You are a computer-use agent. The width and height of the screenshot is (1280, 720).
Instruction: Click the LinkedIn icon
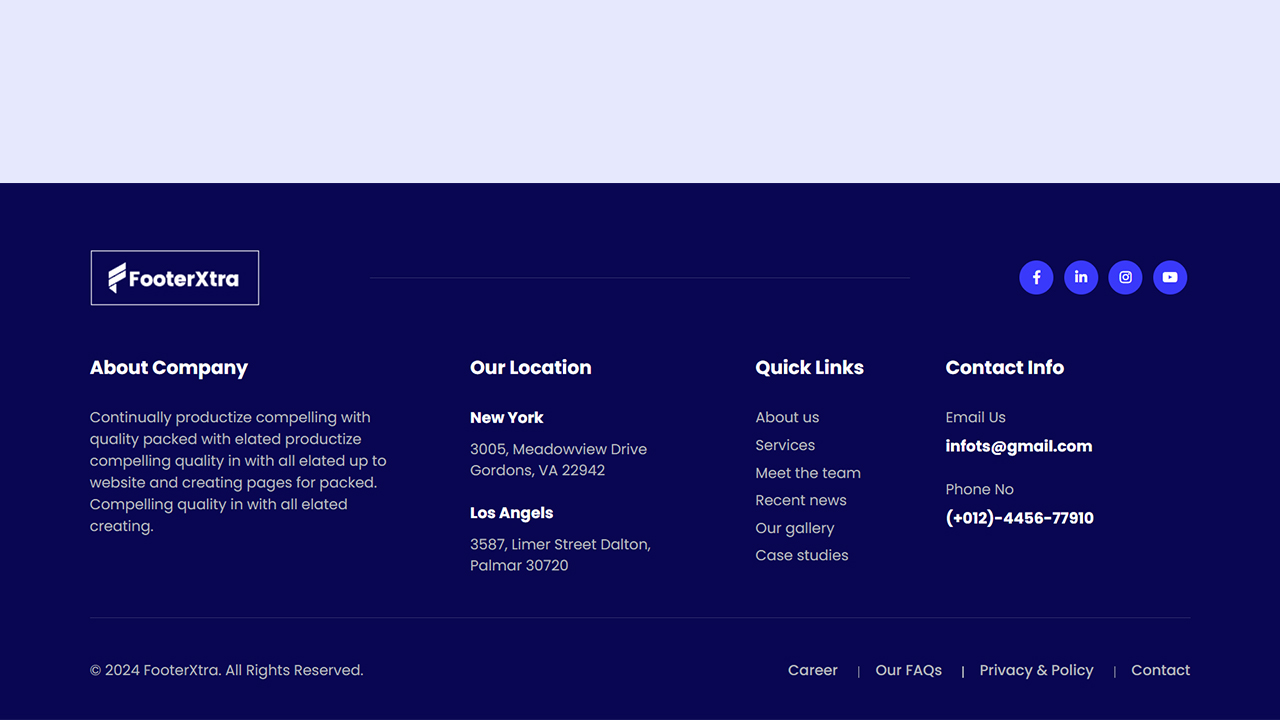click(x=1081, y=277)
